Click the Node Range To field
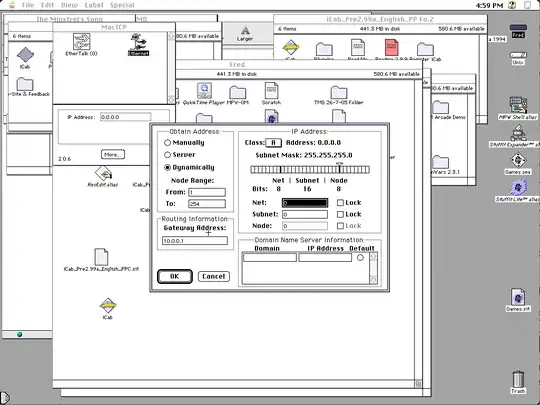 click(x=207, y=204)
